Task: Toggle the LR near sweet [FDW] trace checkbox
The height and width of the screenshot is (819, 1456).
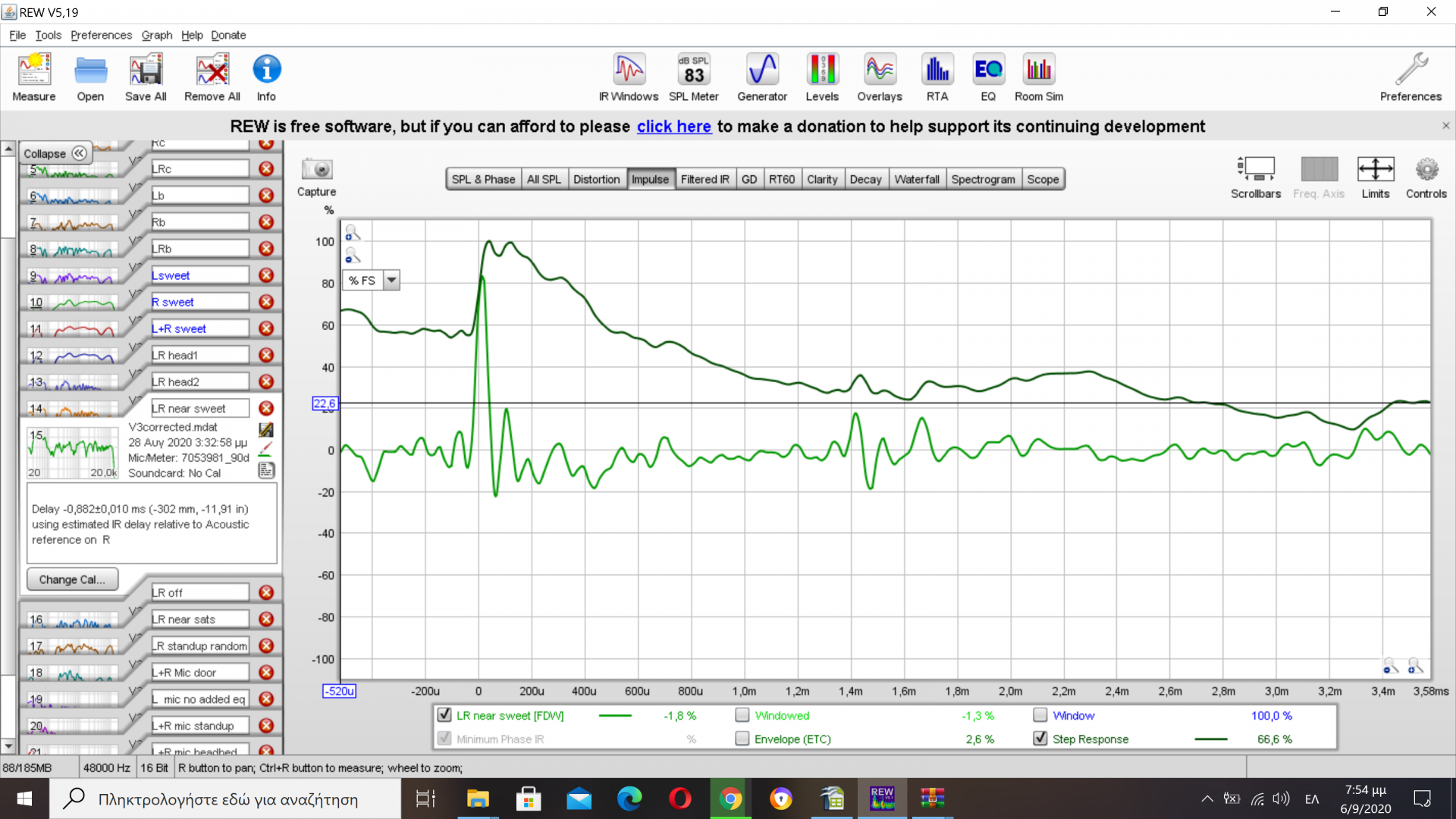Action: click(x=444, y=714)
